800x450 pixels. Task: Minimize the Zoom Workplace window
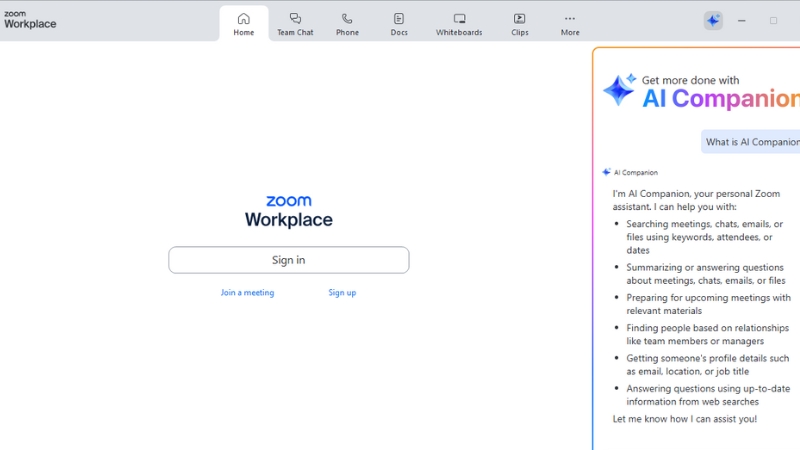[741, 21]
